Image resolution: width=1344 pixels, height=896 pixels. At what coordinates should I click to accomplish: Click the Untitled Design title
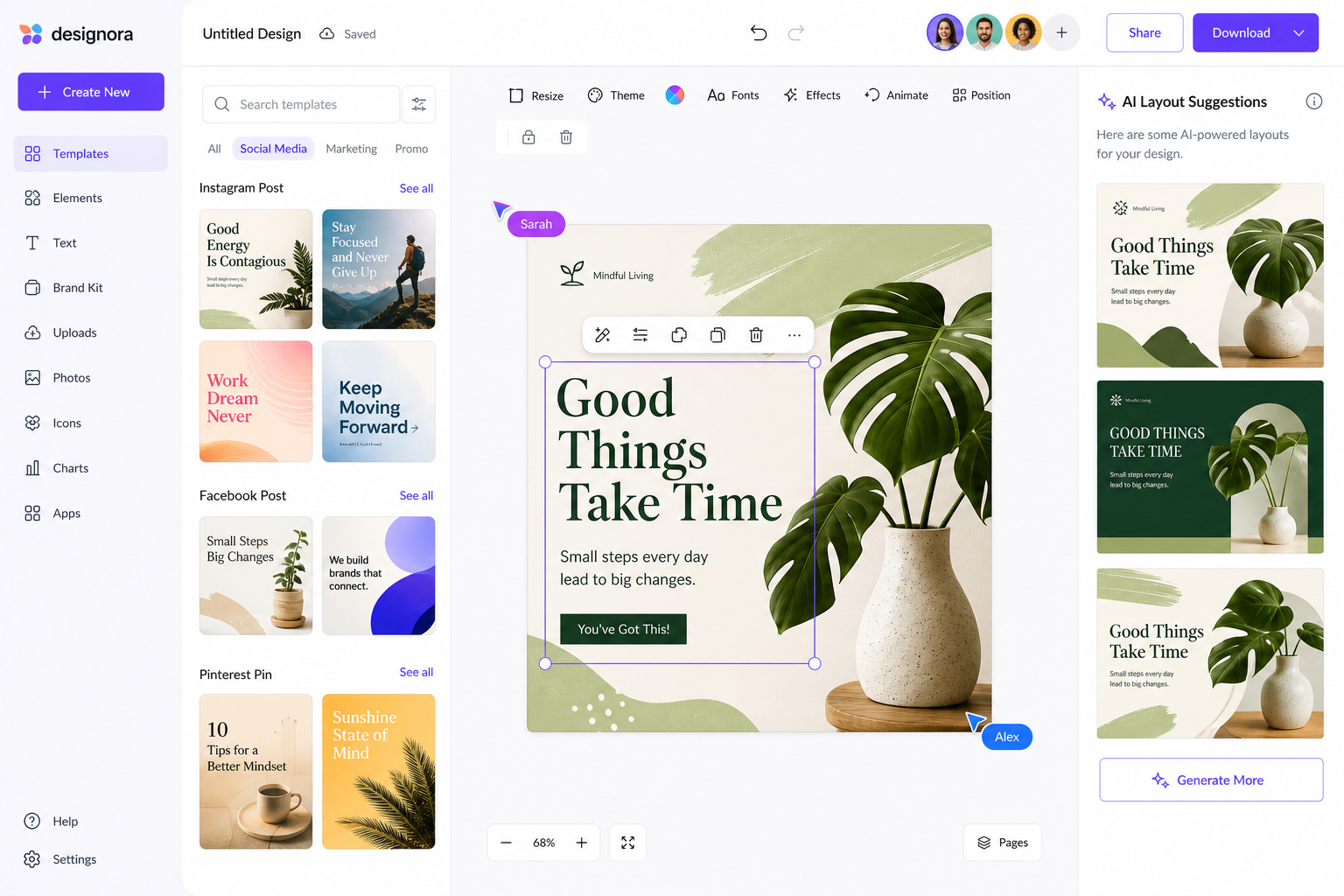point(252,33)
